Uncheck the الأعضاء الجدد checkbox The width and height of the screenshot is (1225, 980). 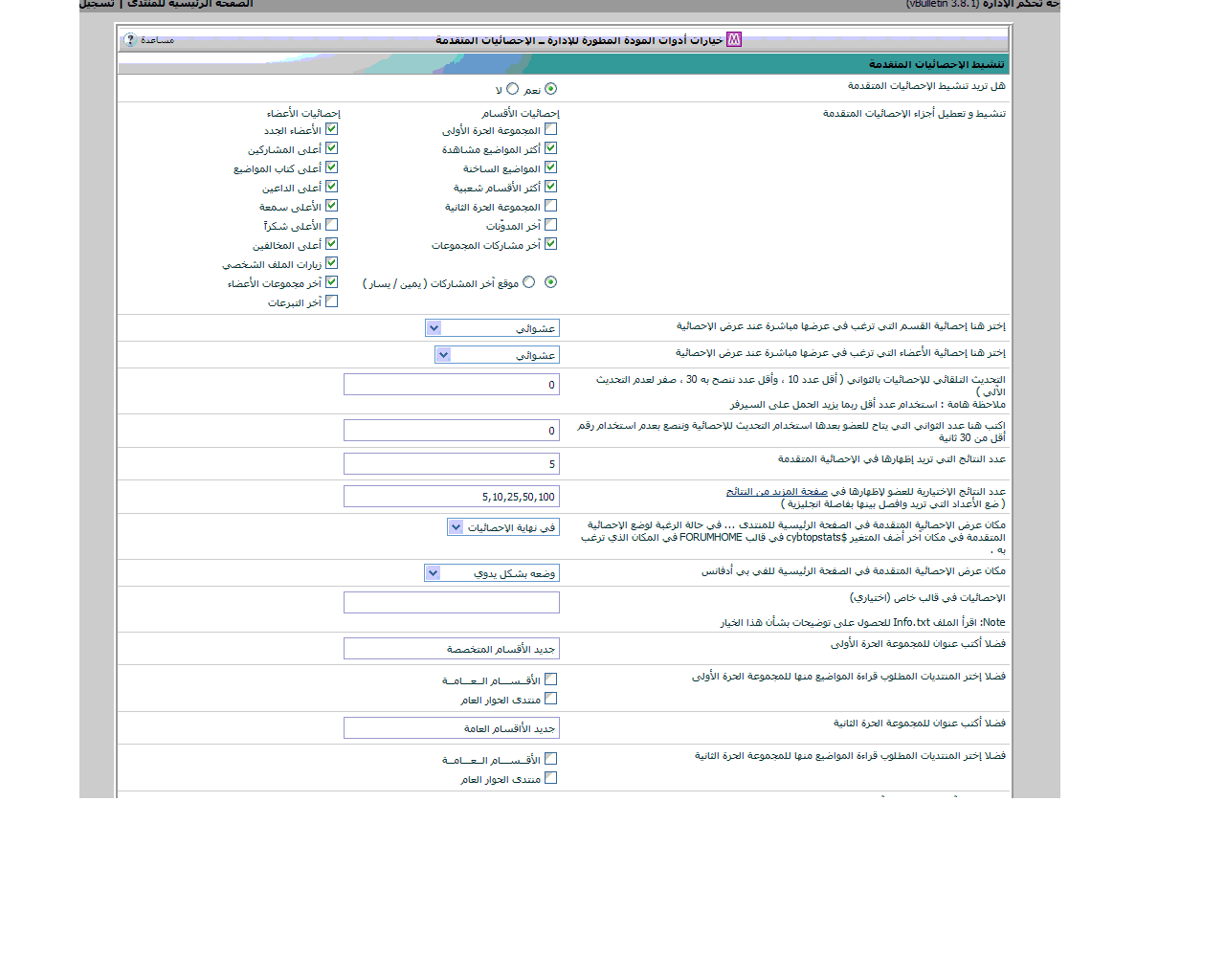331,129
